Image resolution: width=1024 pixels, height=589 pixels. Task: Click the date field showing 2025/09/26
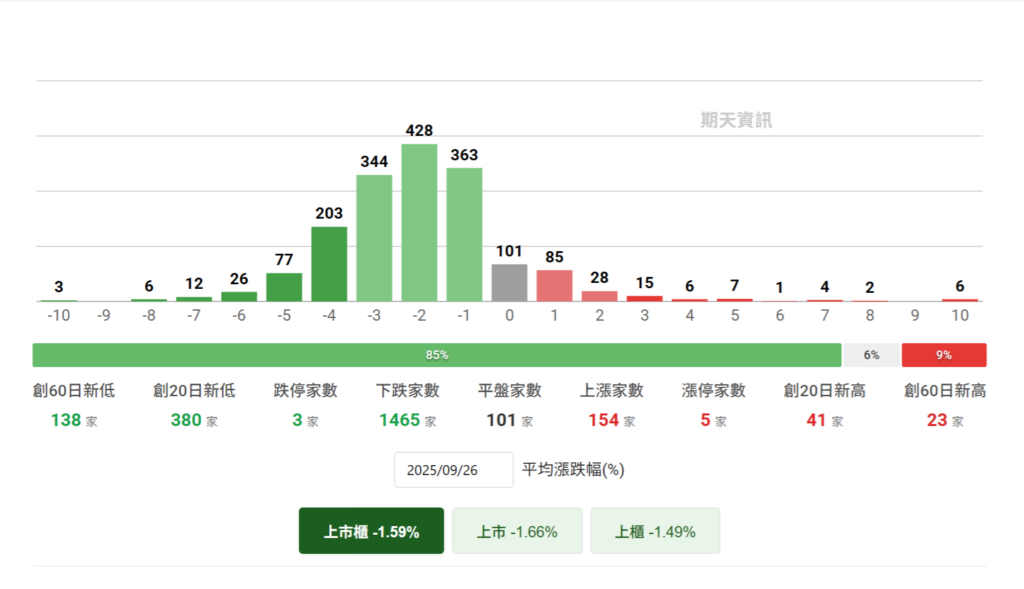454,470
